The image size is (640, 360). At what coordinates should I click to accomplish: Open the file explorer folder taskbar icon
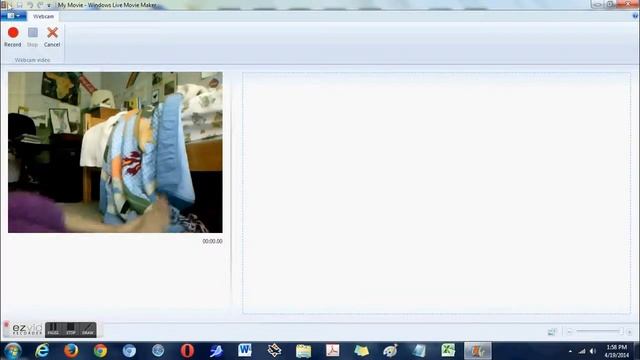303,351
